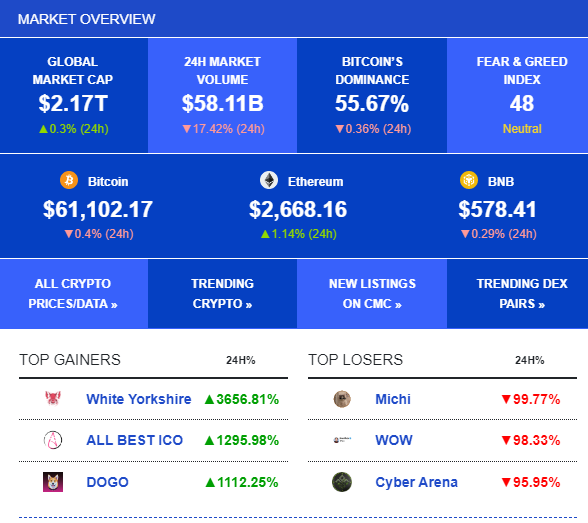Click the Global Market Cap tile
This screenshot has height=523, width=588.
pos(74,95)
